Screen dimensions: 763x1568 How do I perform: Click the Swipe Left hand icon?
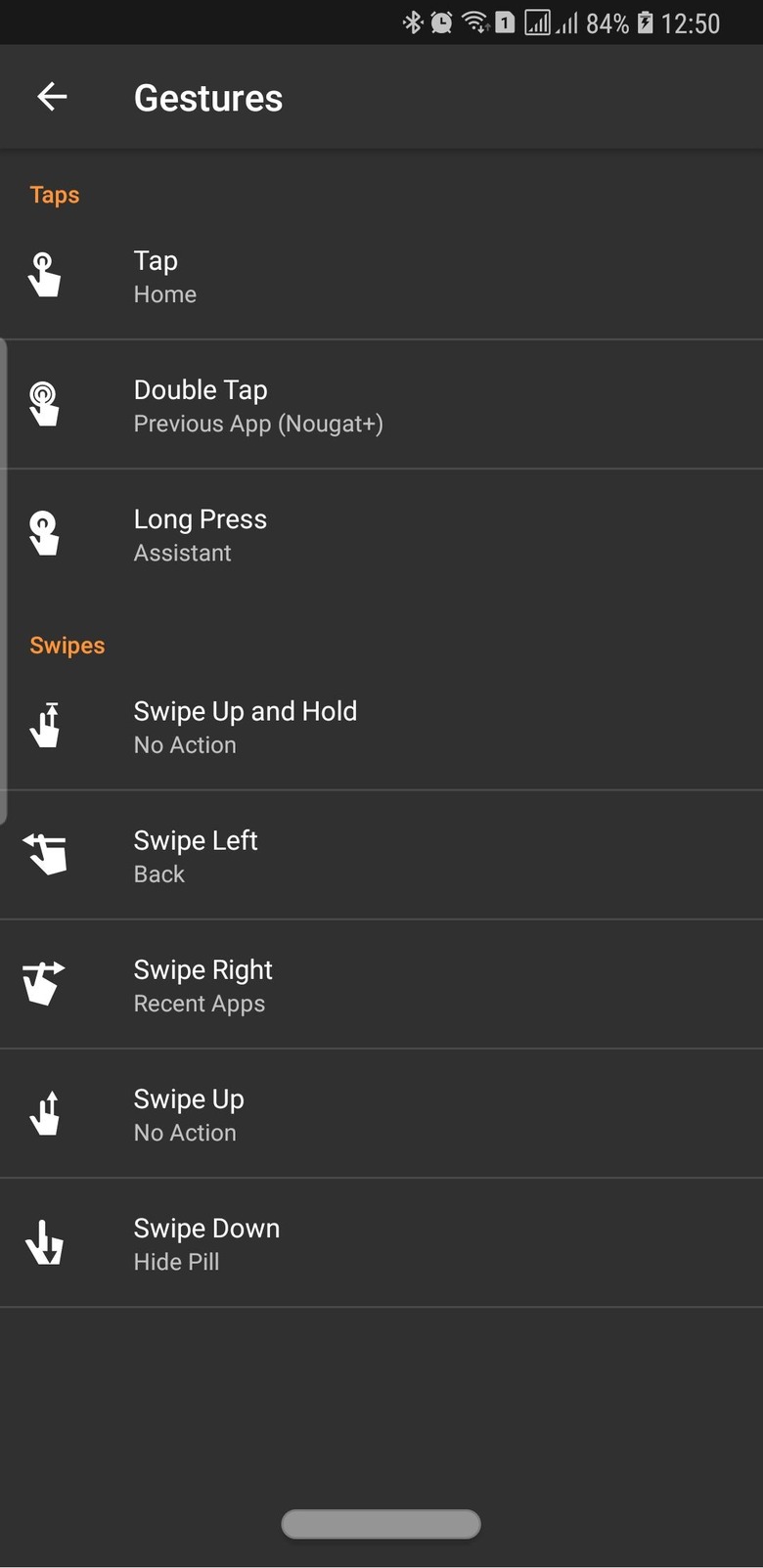[x=45, y=854]
